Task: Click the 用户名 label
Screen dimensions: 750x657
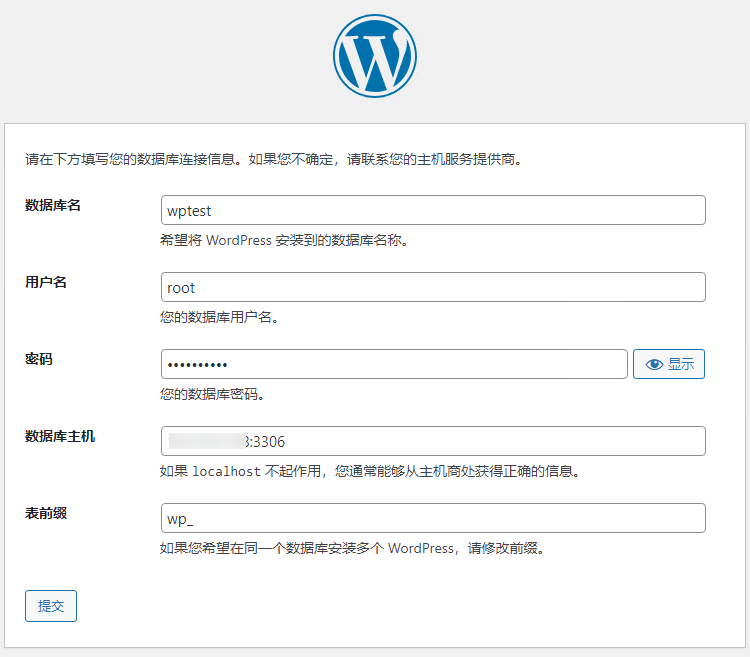Action: pos(46,282)
